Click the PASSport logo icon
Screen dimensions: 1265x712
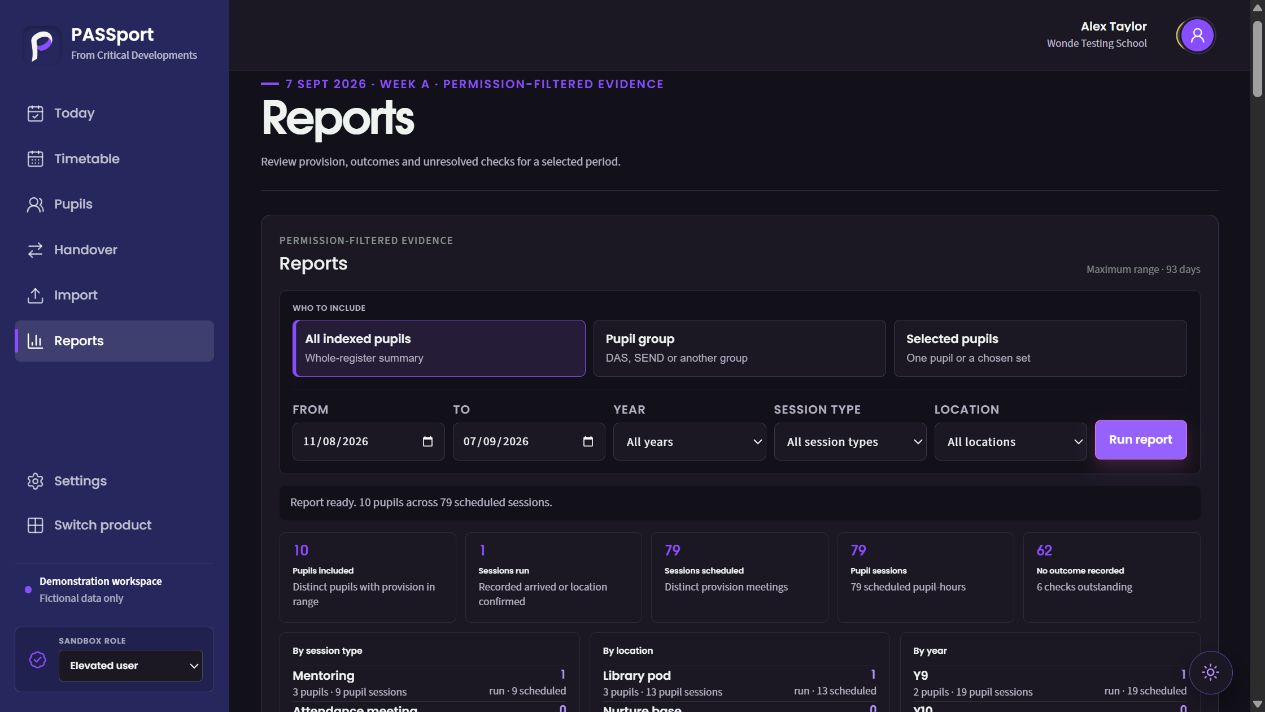(x=42, y=45)
